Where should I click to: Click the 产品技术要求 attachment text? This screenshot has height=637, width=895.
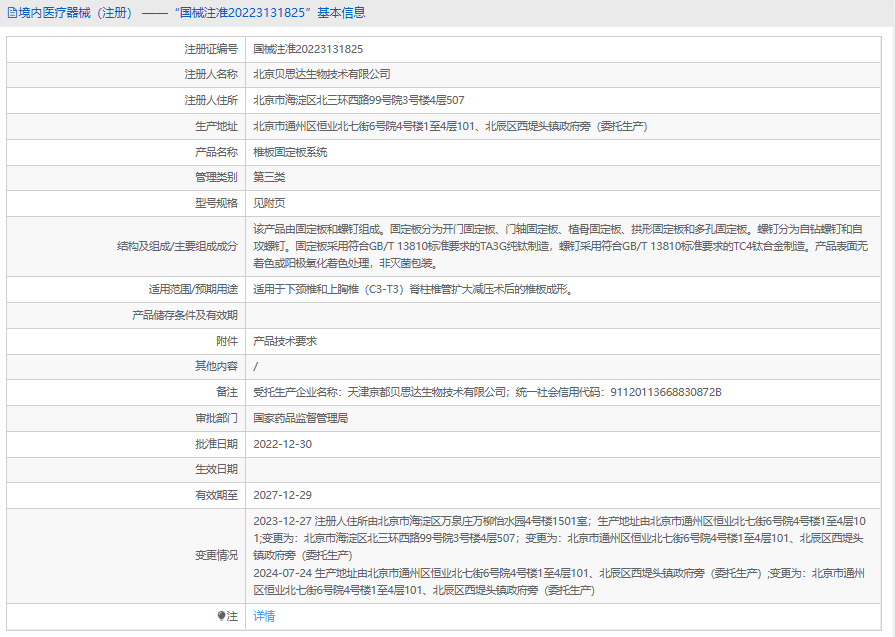tap(285, 341)
